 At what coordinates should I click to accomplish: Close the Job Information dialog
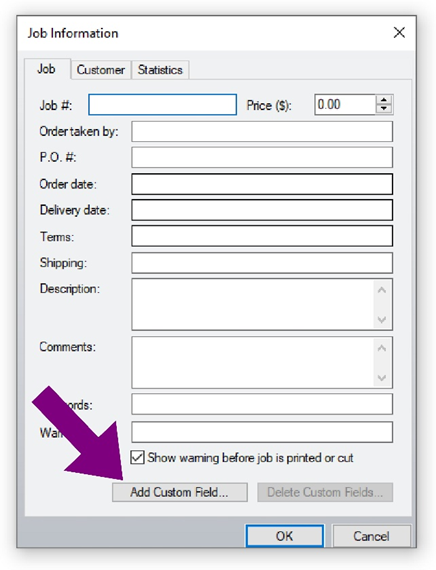pos(399,32)
